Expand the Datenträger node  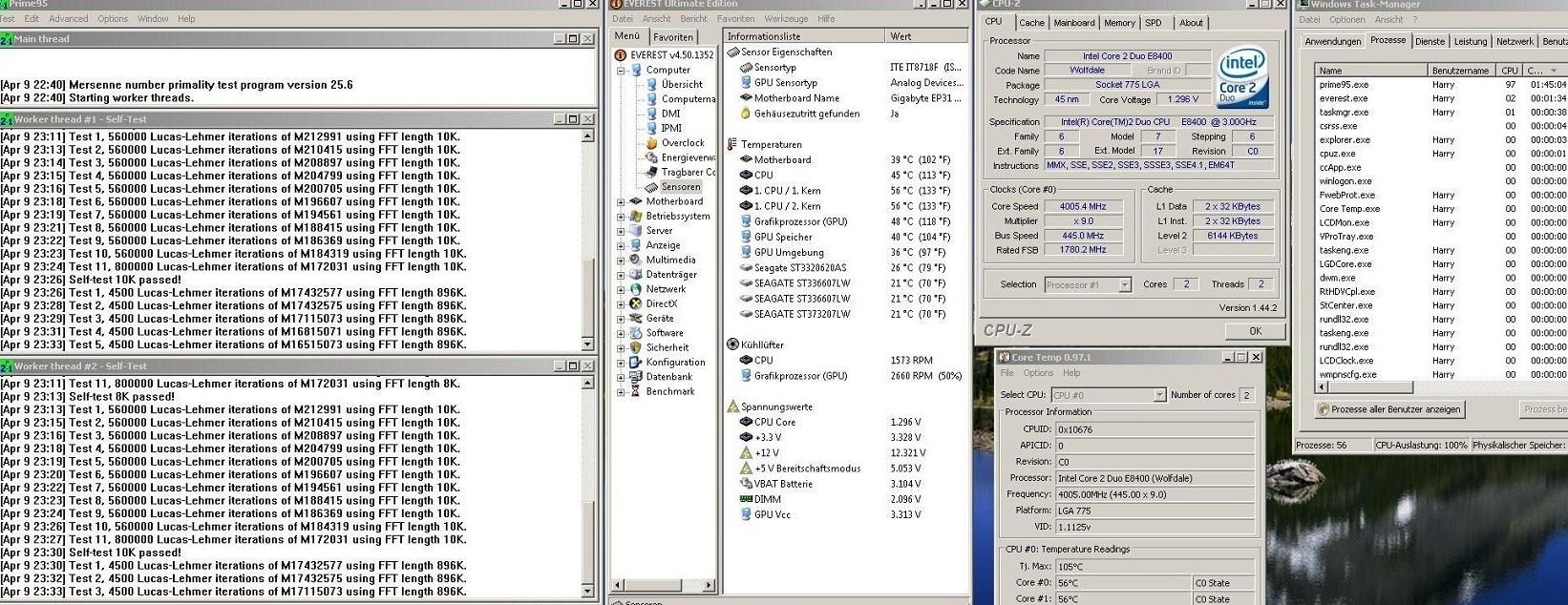pos(621,275)
